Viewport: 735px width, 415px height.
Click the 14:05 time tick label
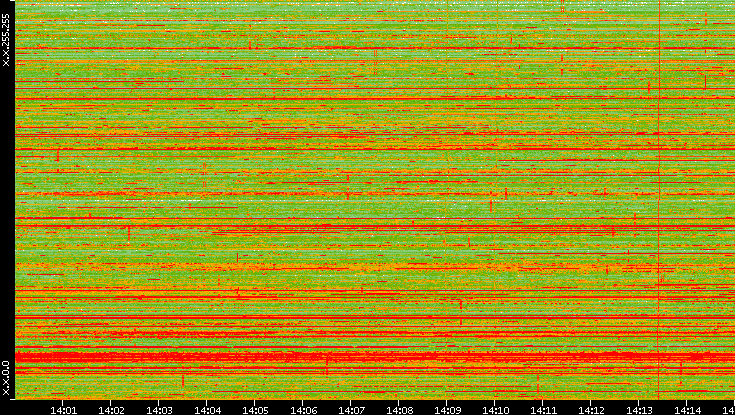point(255,410)
